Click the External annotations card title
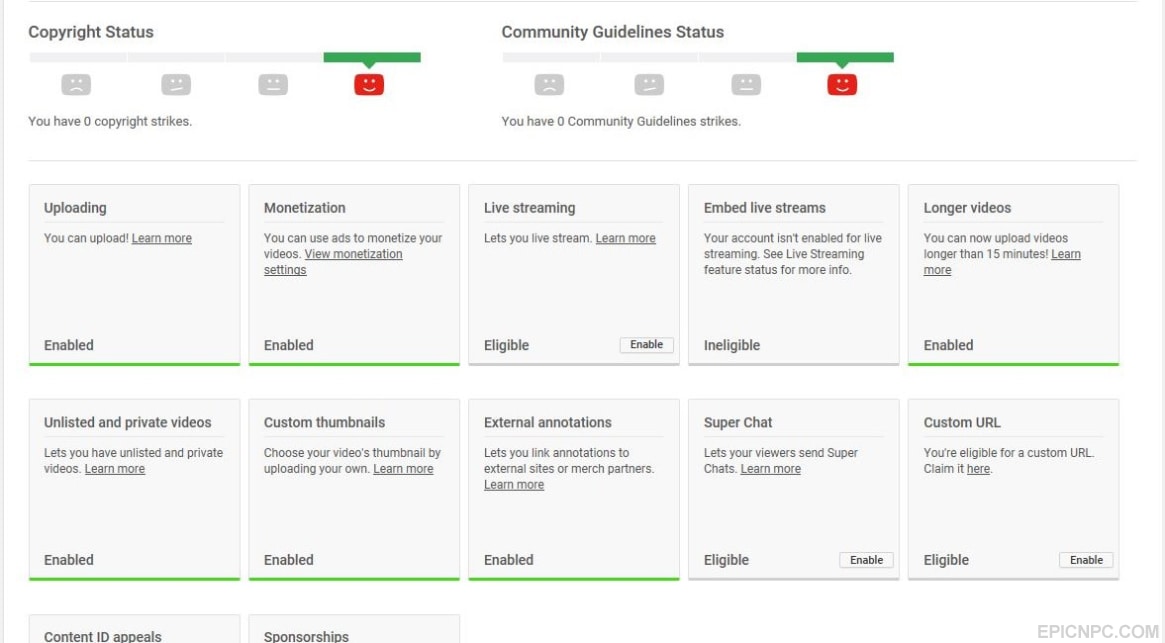 (548, 422)
